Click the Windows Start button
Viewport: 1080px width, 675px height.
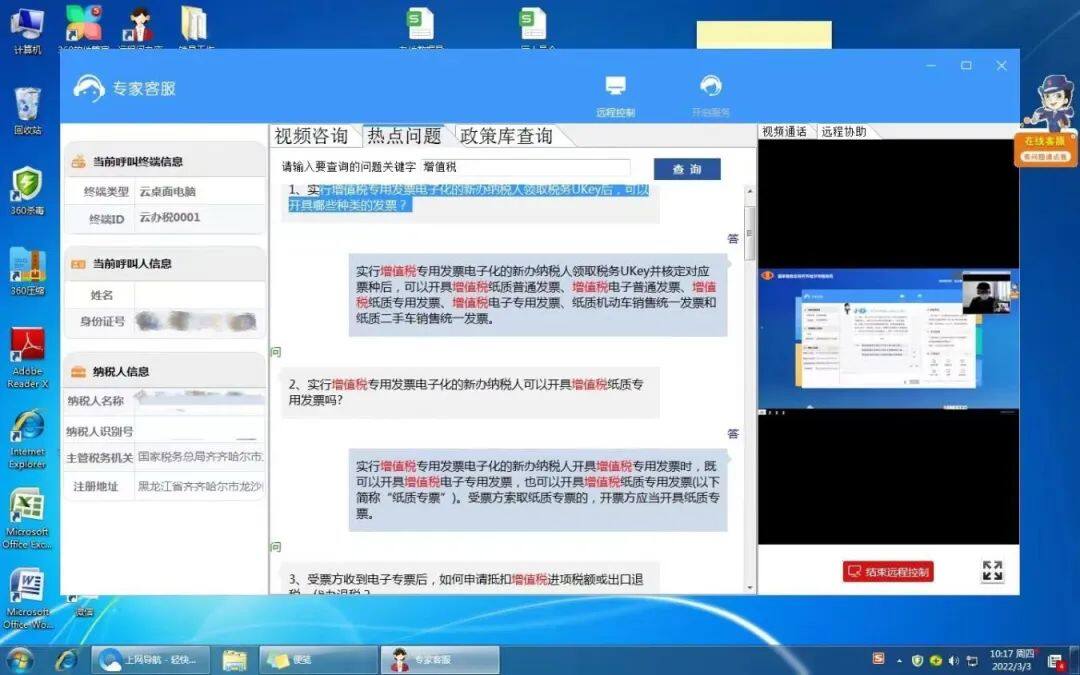[x=19, y=659]
